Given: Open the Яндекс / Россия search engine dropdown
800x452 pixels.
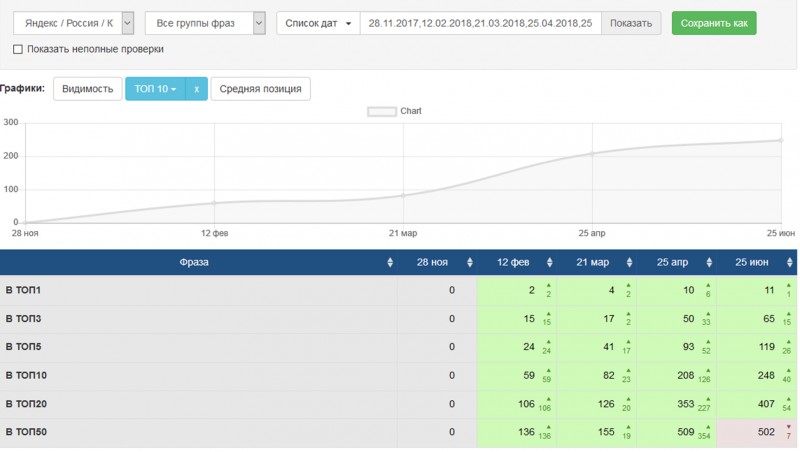Looking at the screenshot, I should click(73, 23).
